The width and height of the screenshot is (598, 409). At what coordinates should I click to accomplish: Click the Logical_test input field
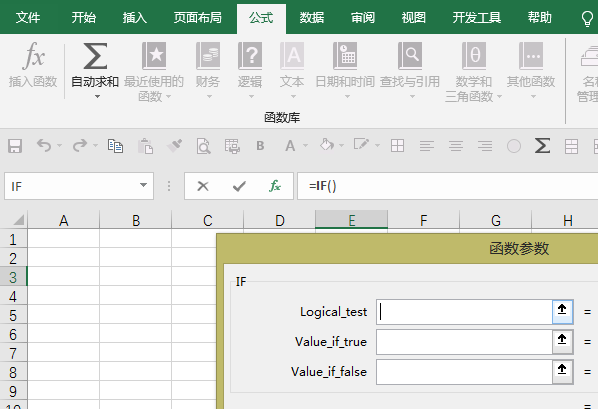point(464,312)
